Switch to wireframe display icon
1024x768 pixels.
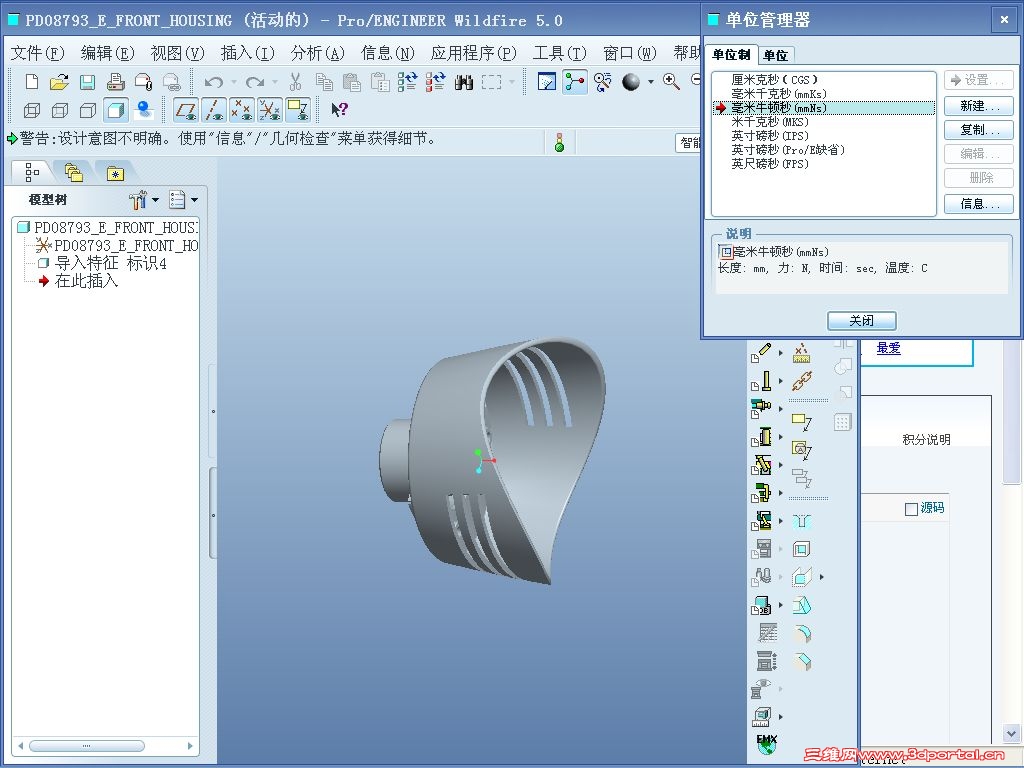pos(32,110)
